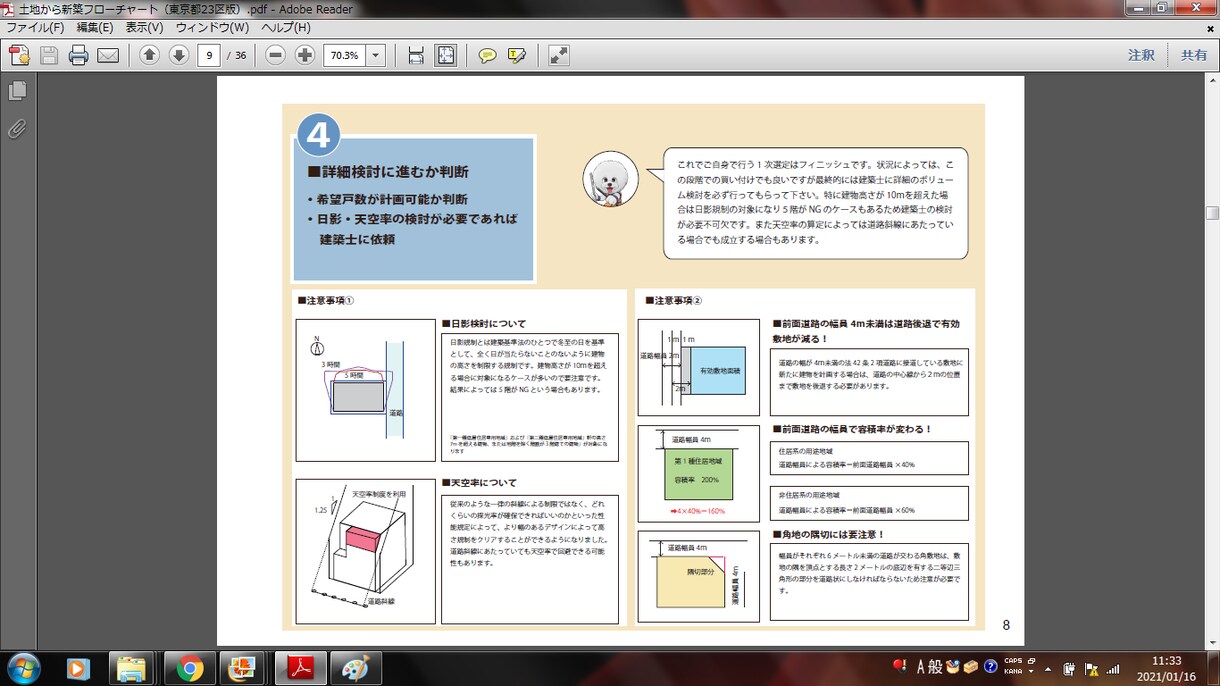Switch to read mode with expand arrows icon
This screenshot has height=686, width=1220.
click(558, 55)
